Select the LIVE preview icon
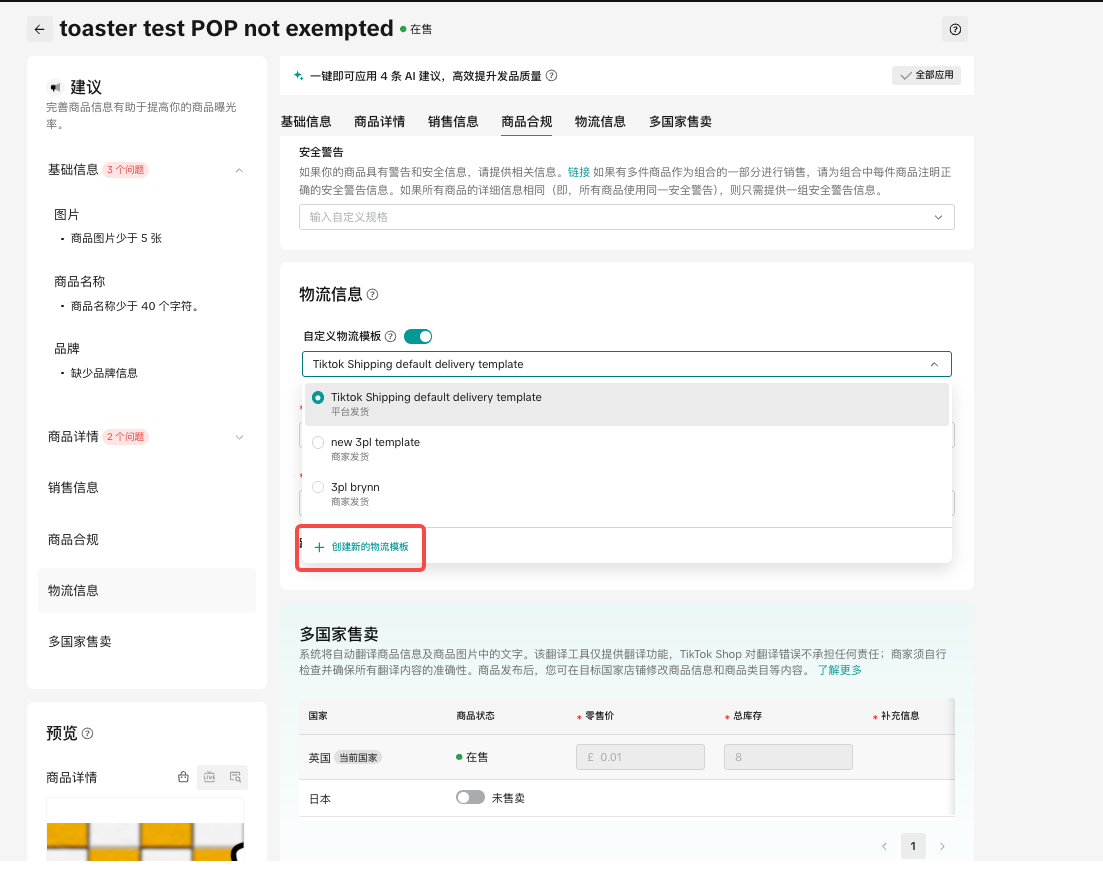Image resolution: width=1103 pixels, height=895 pixels. coord(209,777)
